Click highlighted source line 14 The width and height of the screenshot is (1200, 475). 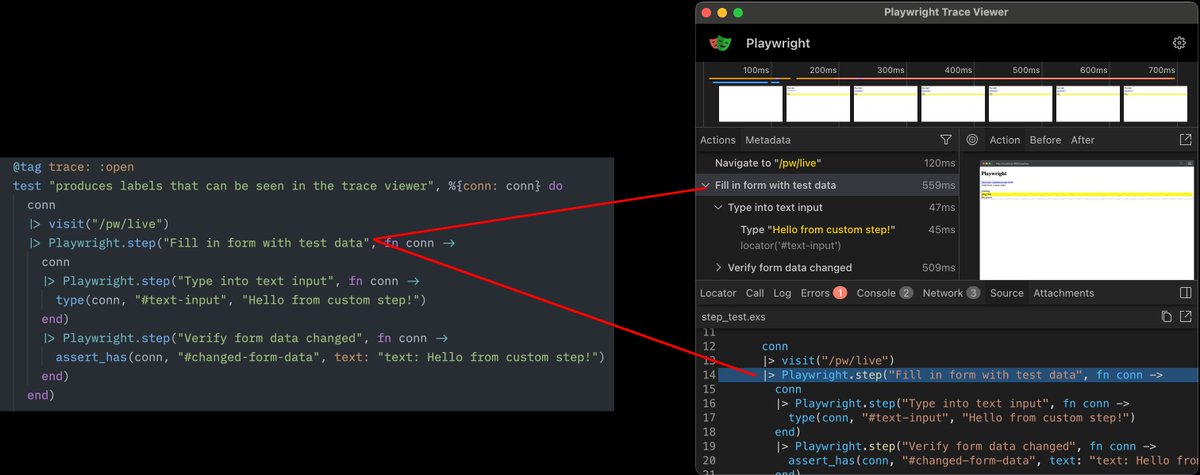click(958, 375)
